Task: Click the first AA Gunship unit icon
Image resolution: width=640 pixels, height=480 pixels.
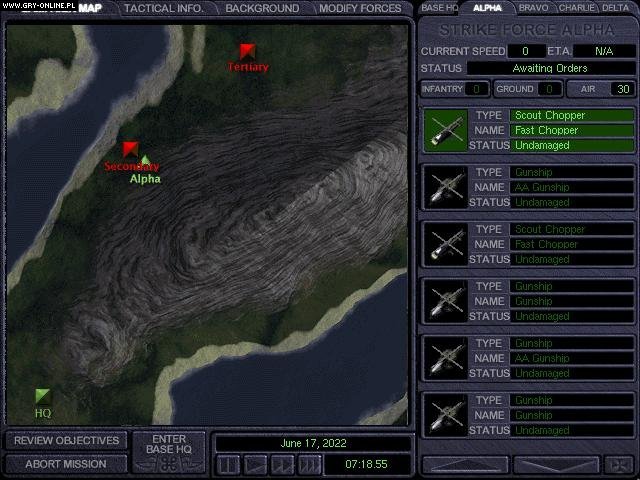Action: (445, 187)
